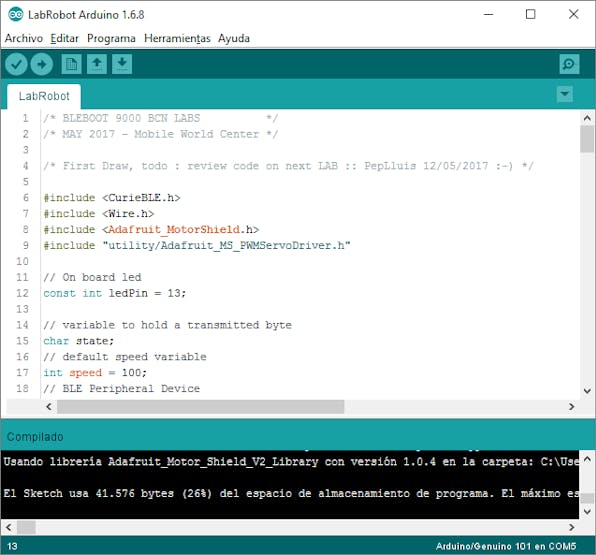
Task: Click editor horizontal scrollbar left arrow
Action: click(49, 407)
